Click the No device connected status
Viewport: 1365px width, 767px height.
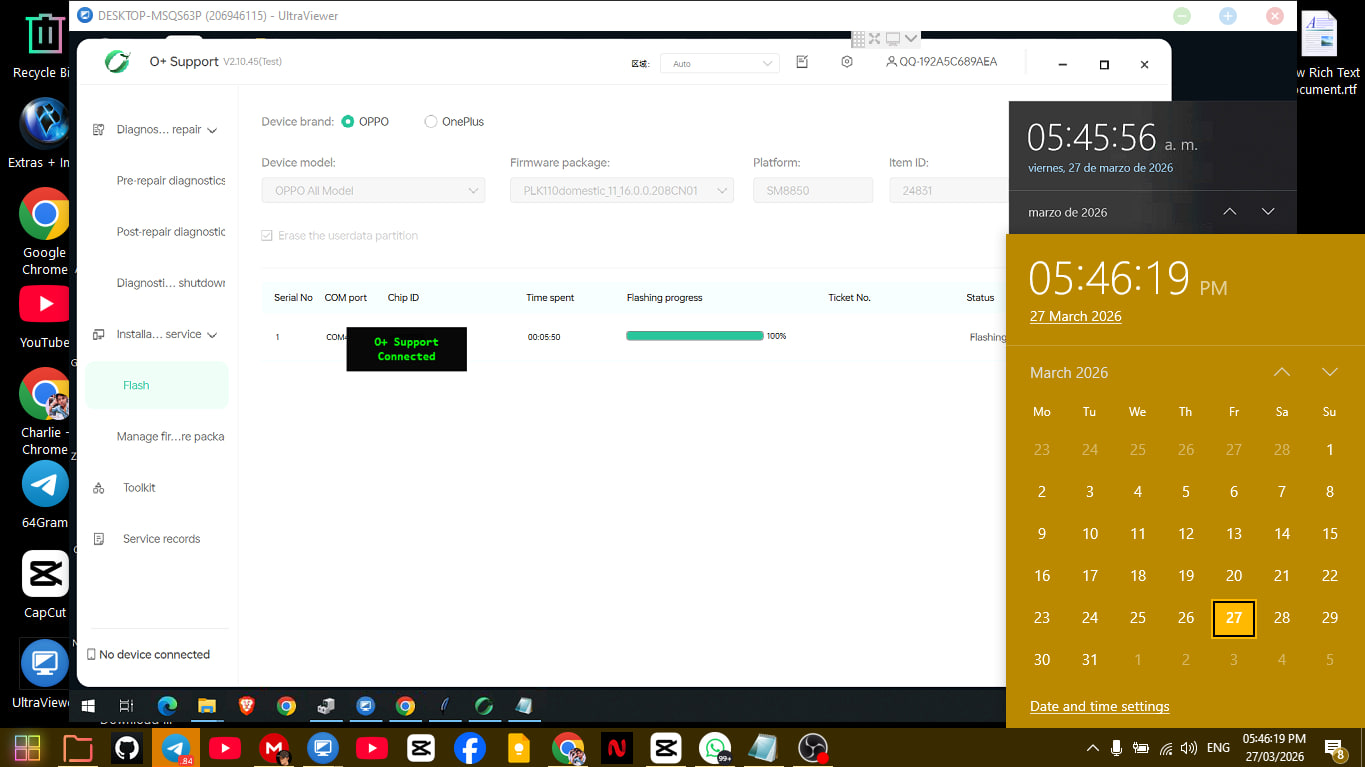point(149,655)
